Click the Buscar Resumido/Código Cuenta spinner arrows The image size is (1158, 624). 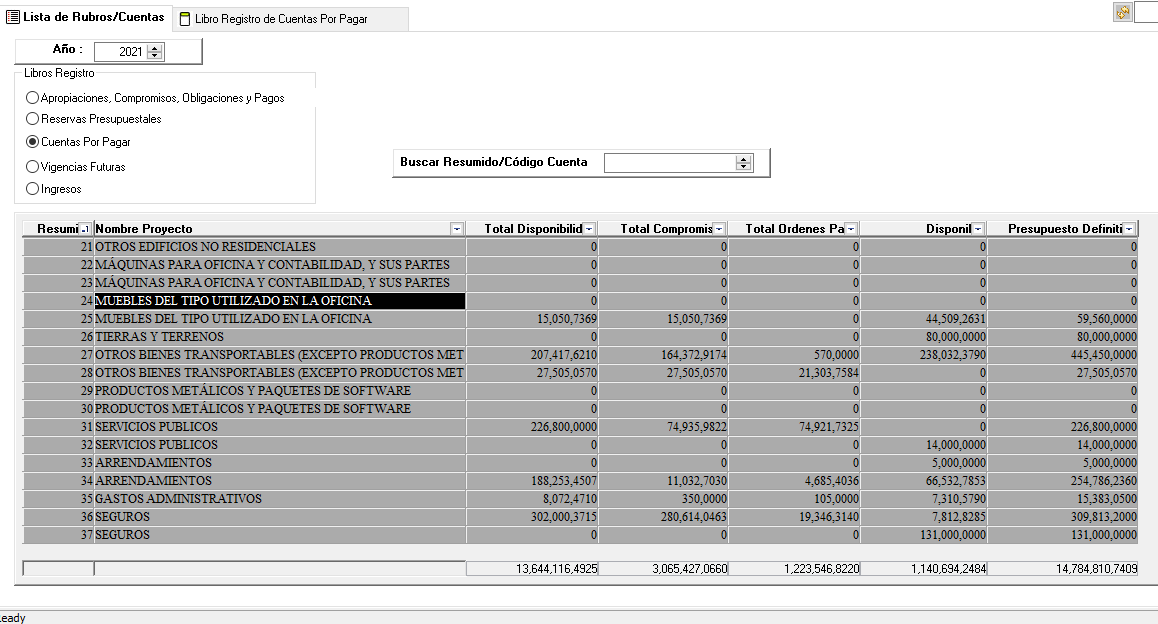[x=743, y=163]
